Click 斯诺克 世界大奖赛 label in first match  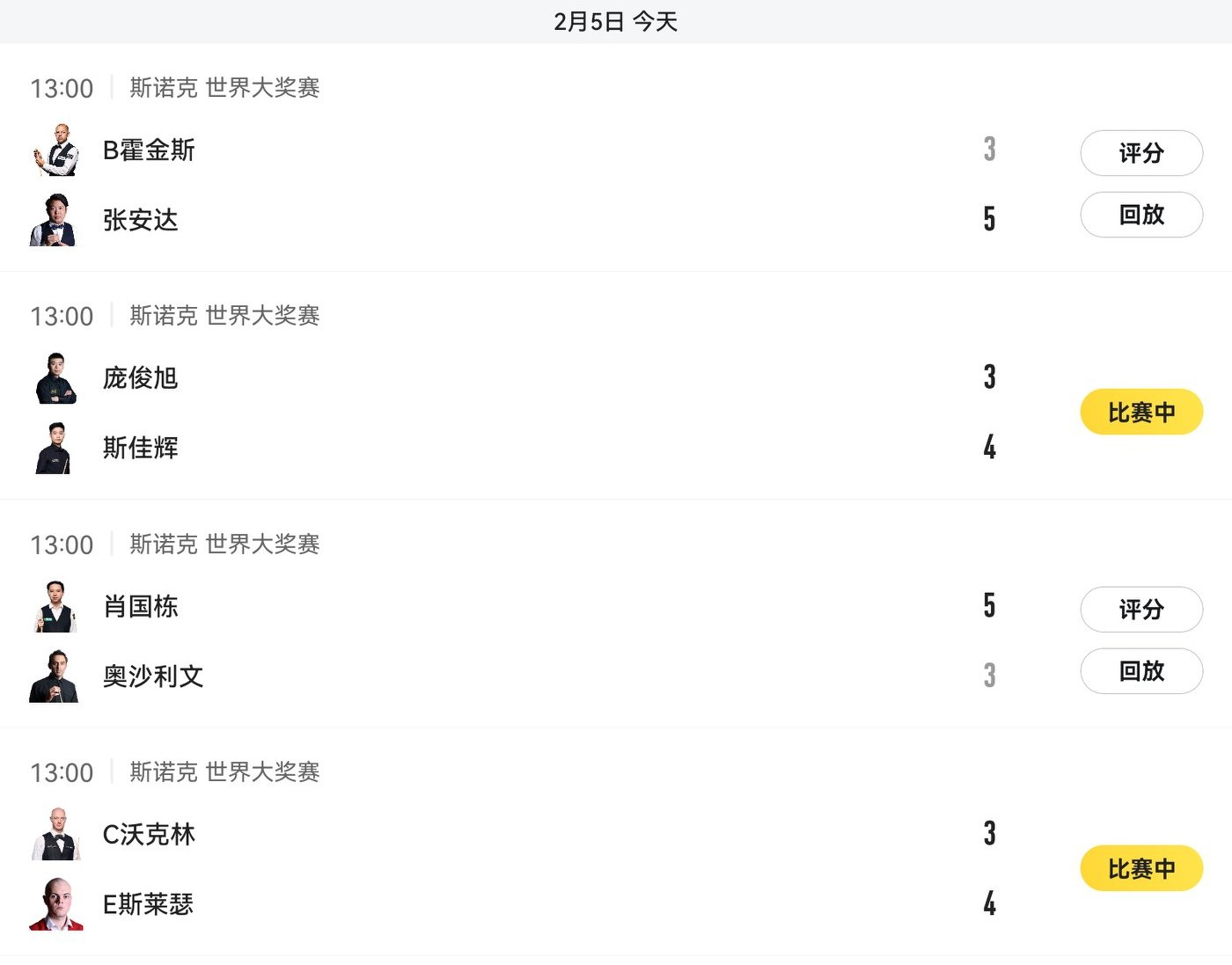[x=224, y=88]
